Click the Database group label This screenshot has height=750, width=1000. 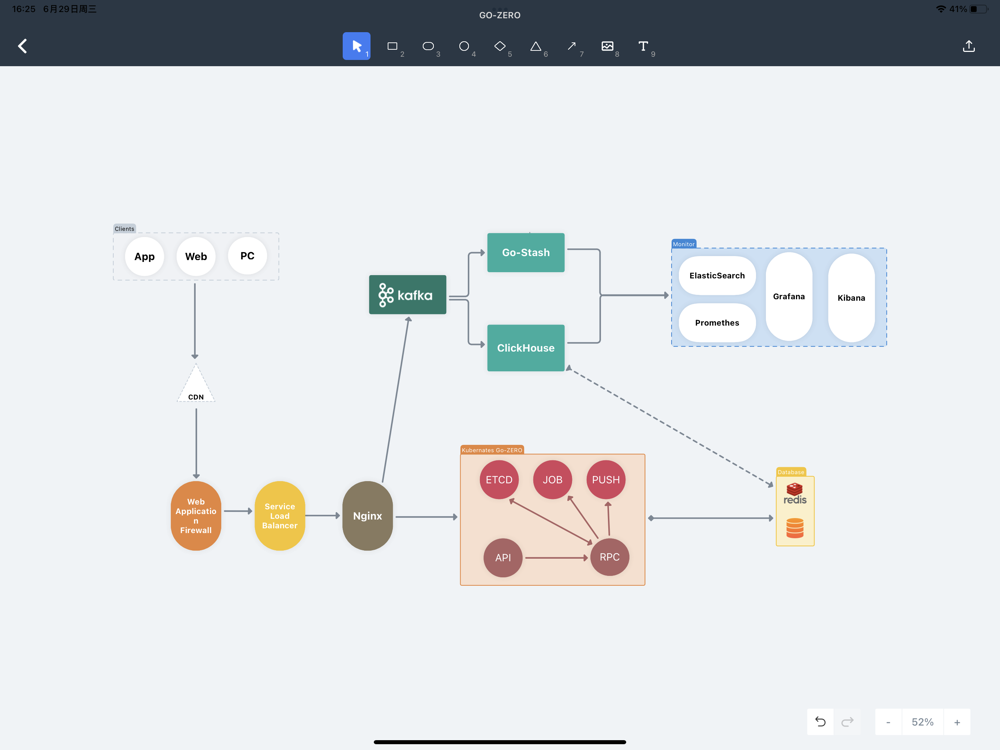[791, 472]
